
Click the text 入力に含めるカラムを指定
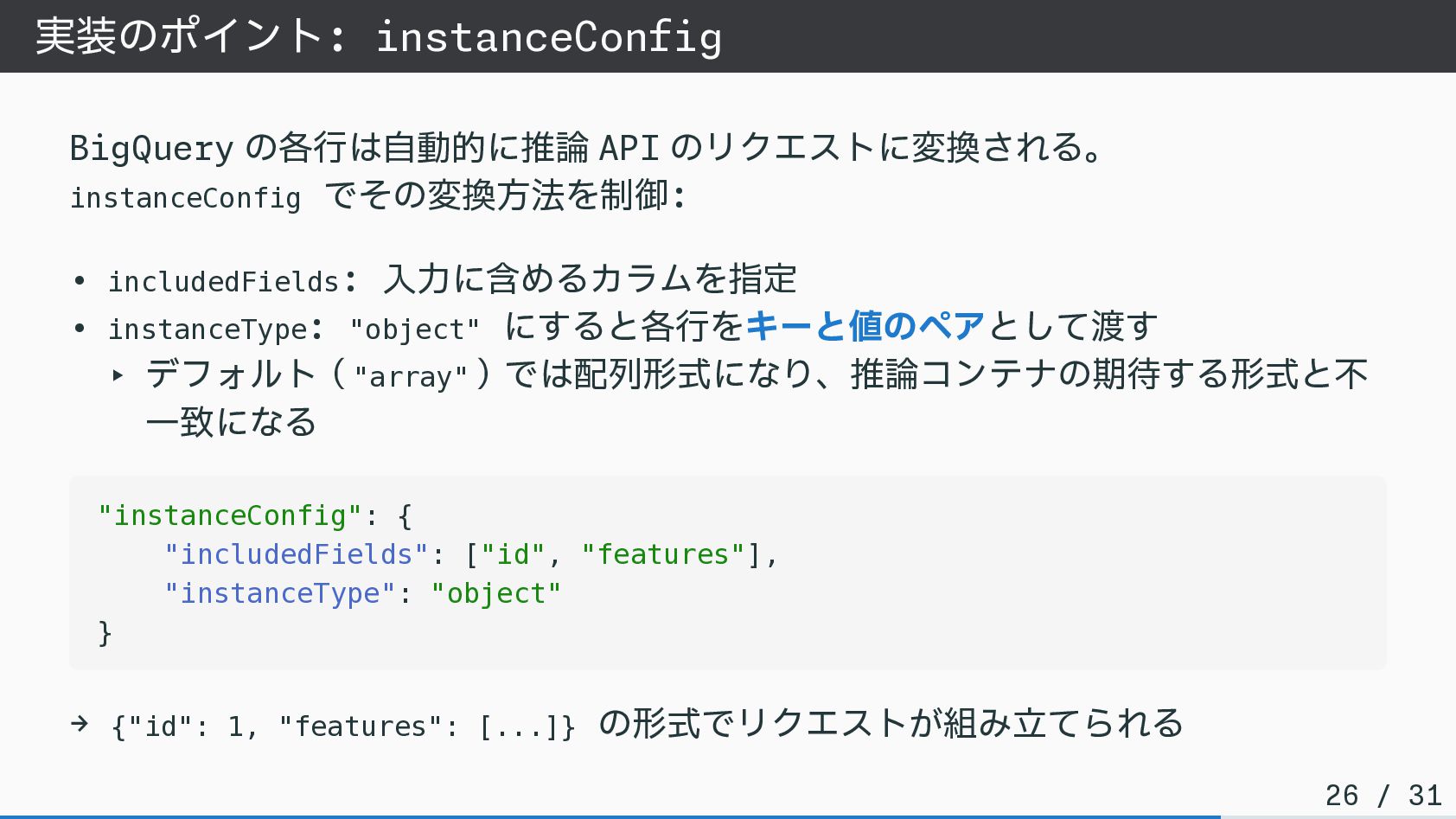click(x=590, y=279)
